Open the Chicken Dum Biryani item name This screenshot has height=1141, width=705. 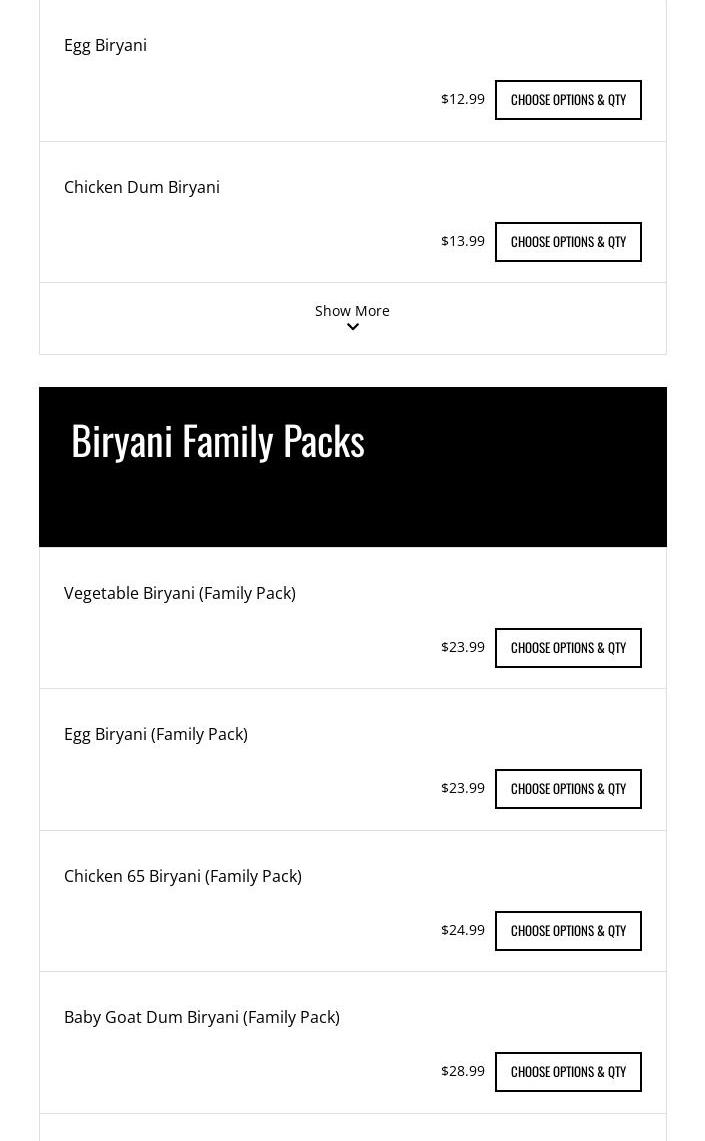tap(142, 187)
